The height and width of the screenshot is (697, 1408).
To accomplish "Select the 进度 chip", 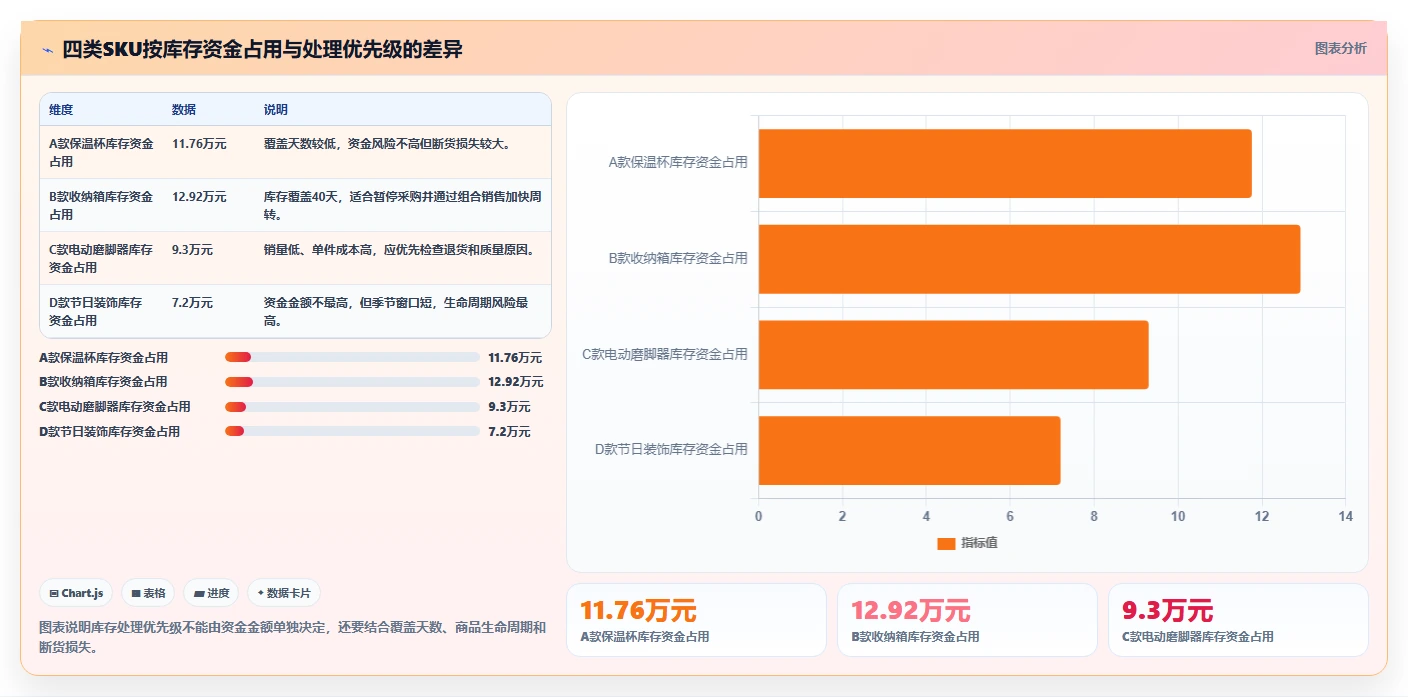I will click(x=212, y=593).
